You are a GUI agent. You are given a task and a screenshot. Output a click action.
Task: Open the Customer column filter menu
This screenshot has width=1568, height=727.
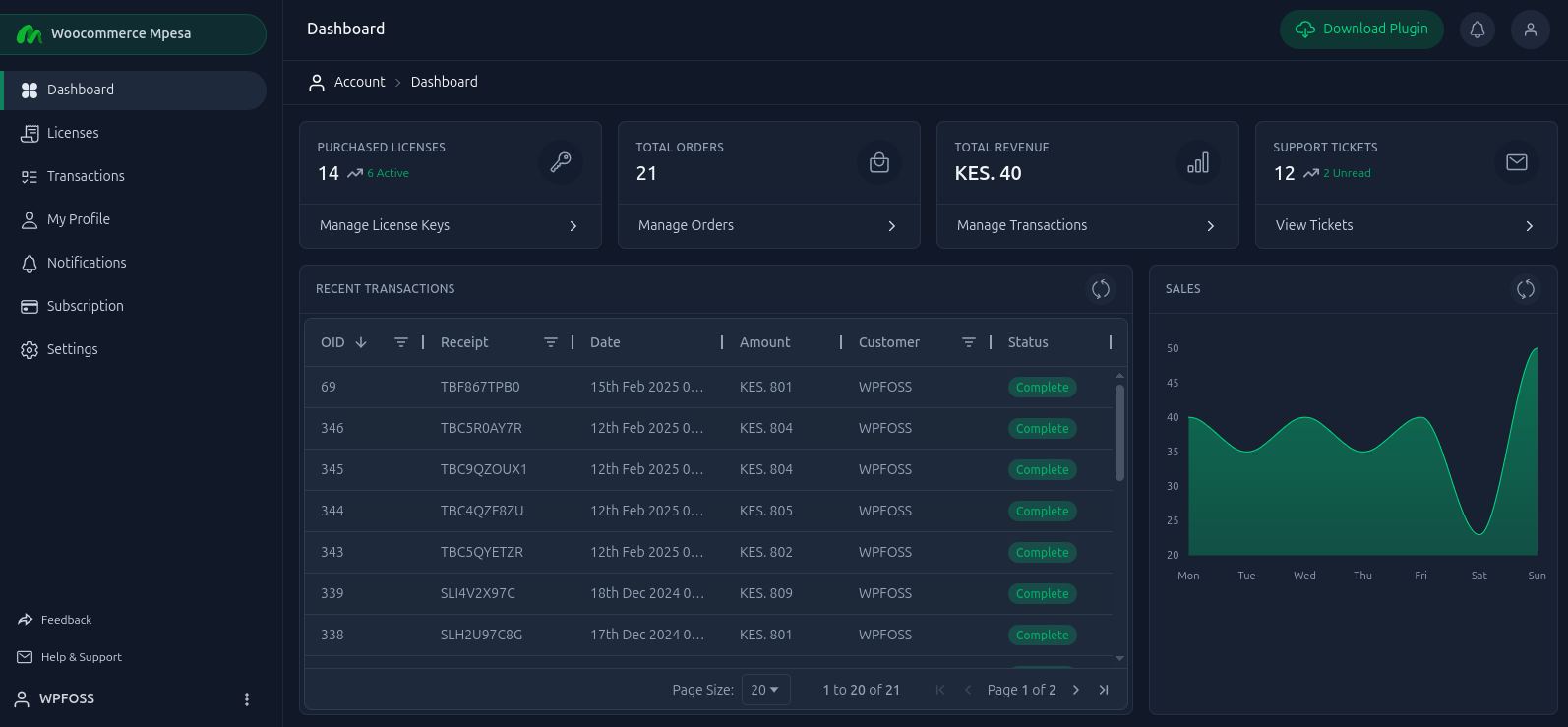(x=969, y=342)
